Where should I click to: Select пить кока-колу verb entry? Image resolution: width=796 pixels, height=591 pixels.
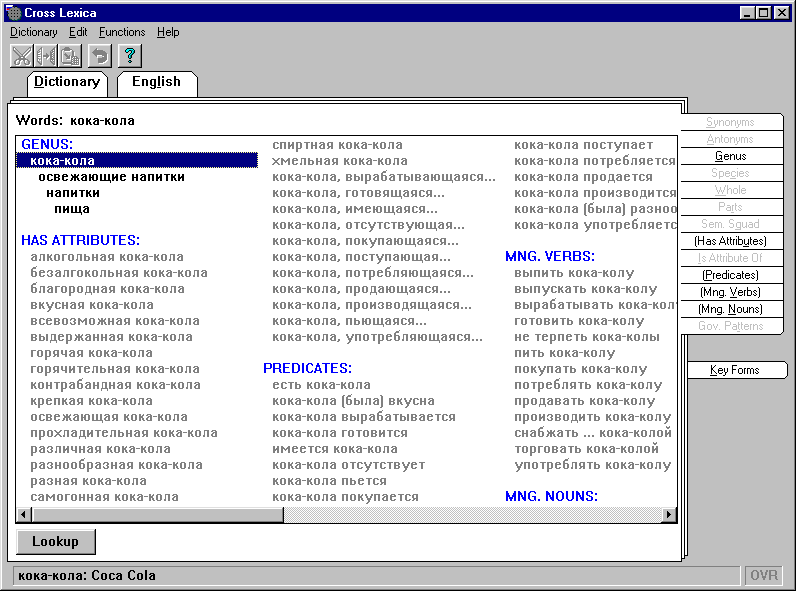click(565, 353)
